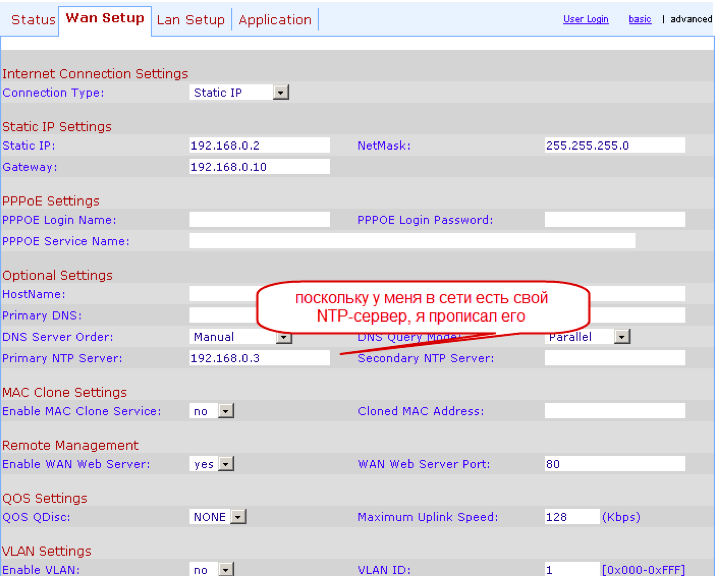Focus the Gateway input field

259,167
